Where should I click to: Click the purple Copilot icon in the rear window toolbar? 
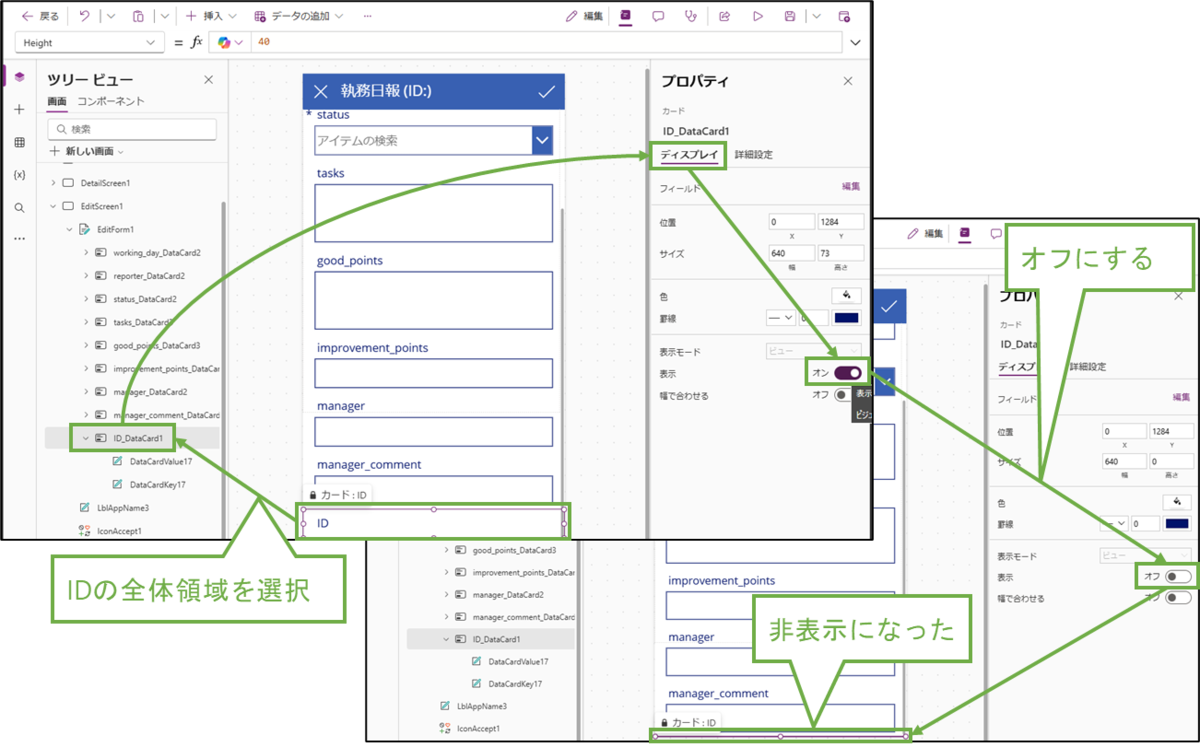965,233
